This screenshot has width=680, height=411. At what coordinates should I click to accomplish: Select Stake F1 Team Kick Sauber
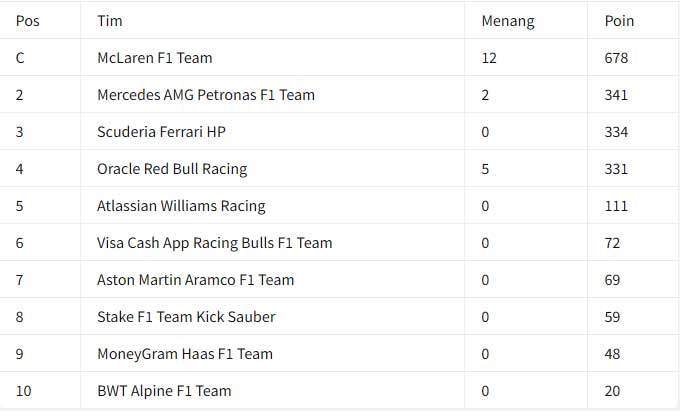[x=186, y=317]
